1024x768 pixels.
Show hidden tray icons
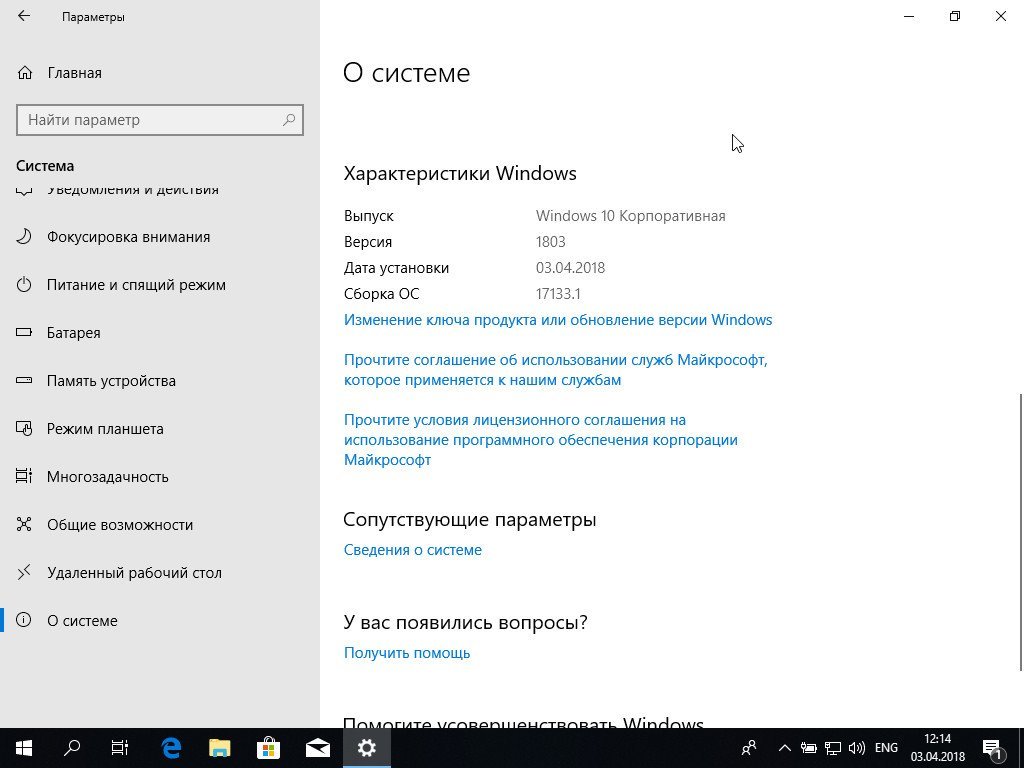coord(785,748)
